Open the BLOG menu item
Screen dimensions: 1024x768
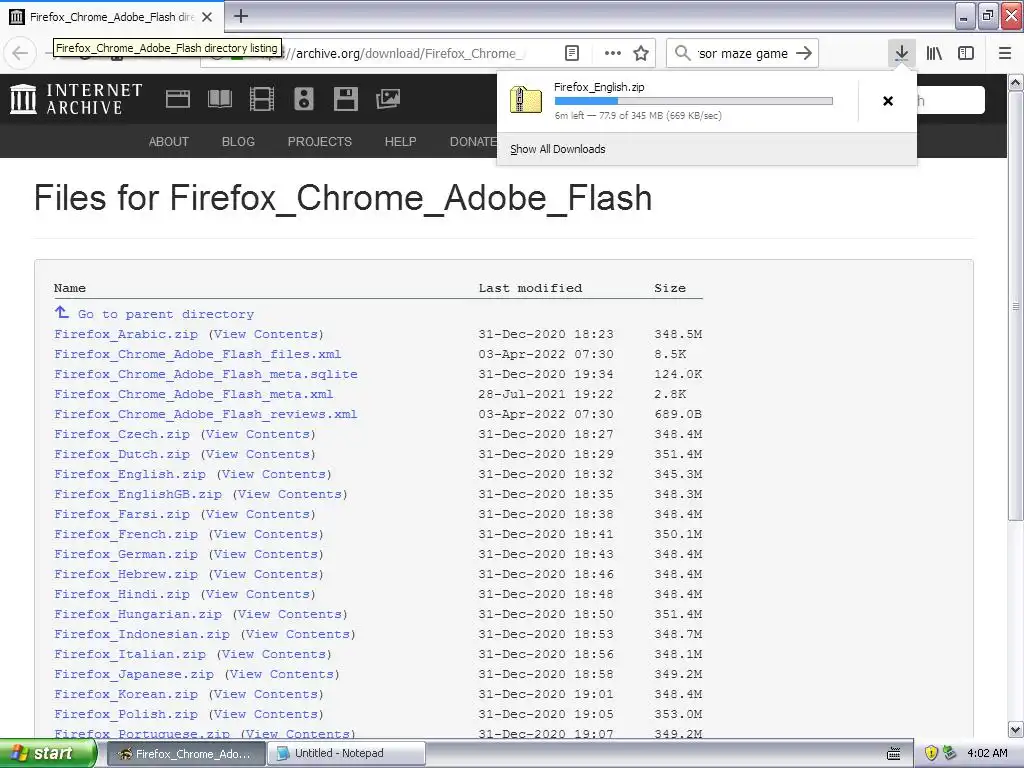[x=238, y=142]
